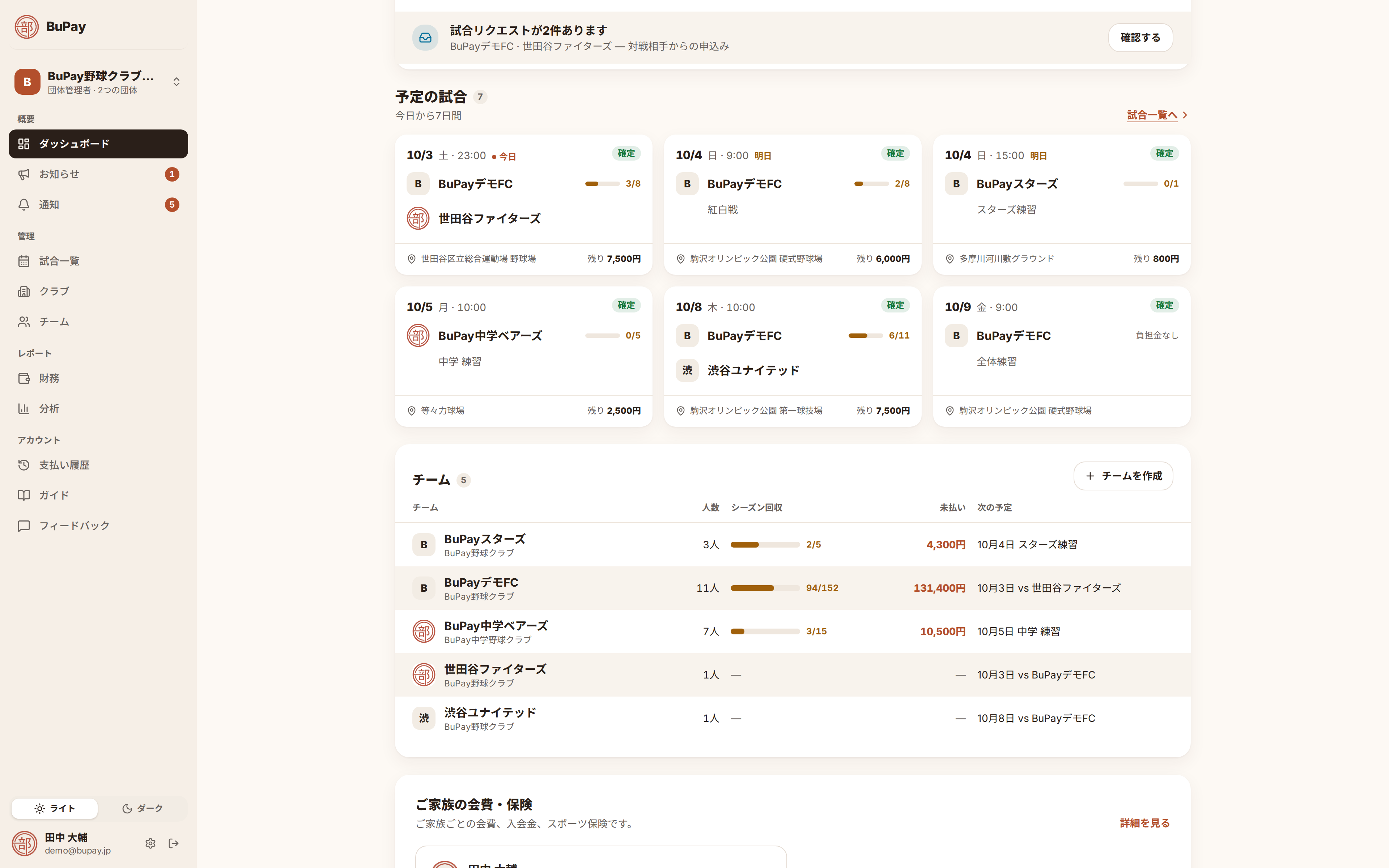Select the BuPayスターズ team row
This screenshot has width=1389, height=868.
click(792, 545)
